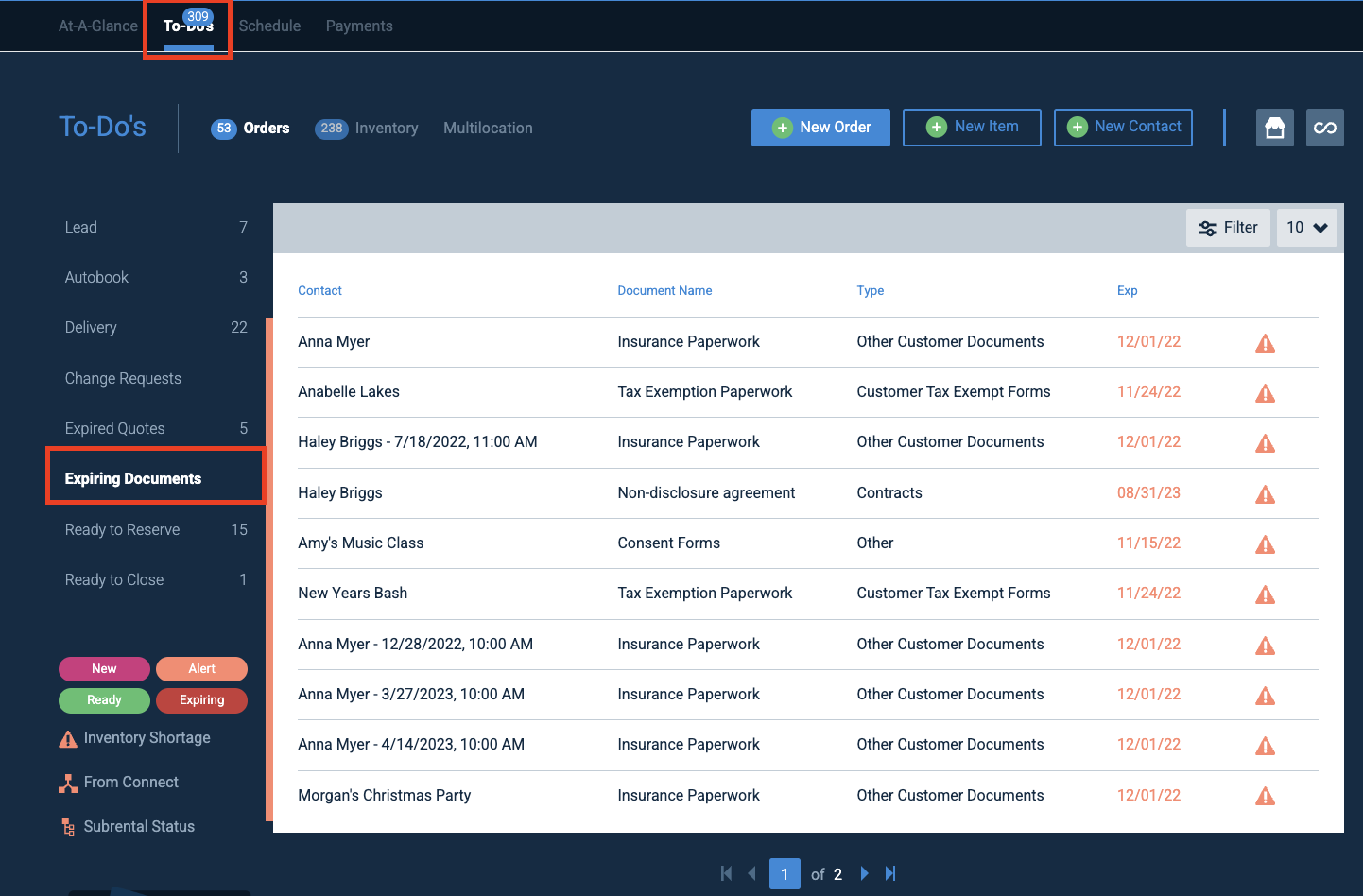The width and height of the screenshot is (1363, 896).
Task: Click page 1 in the pagination control
Action: point(785,873)
